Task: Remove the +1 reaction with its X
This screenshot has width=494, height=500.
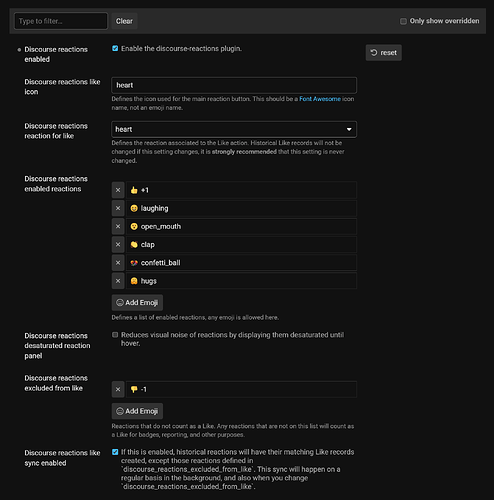Action: point(118,190)
